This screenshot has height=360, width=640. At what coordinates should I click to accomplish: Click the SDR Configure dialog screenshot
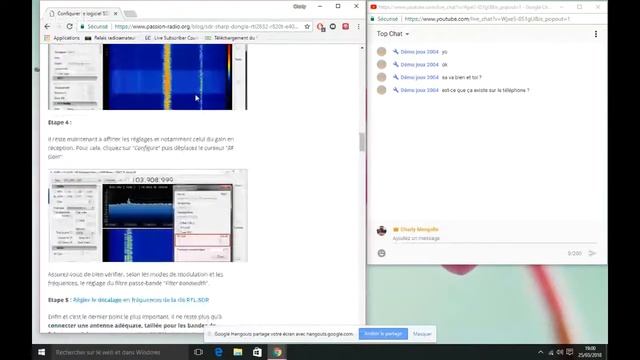[148, 216]
